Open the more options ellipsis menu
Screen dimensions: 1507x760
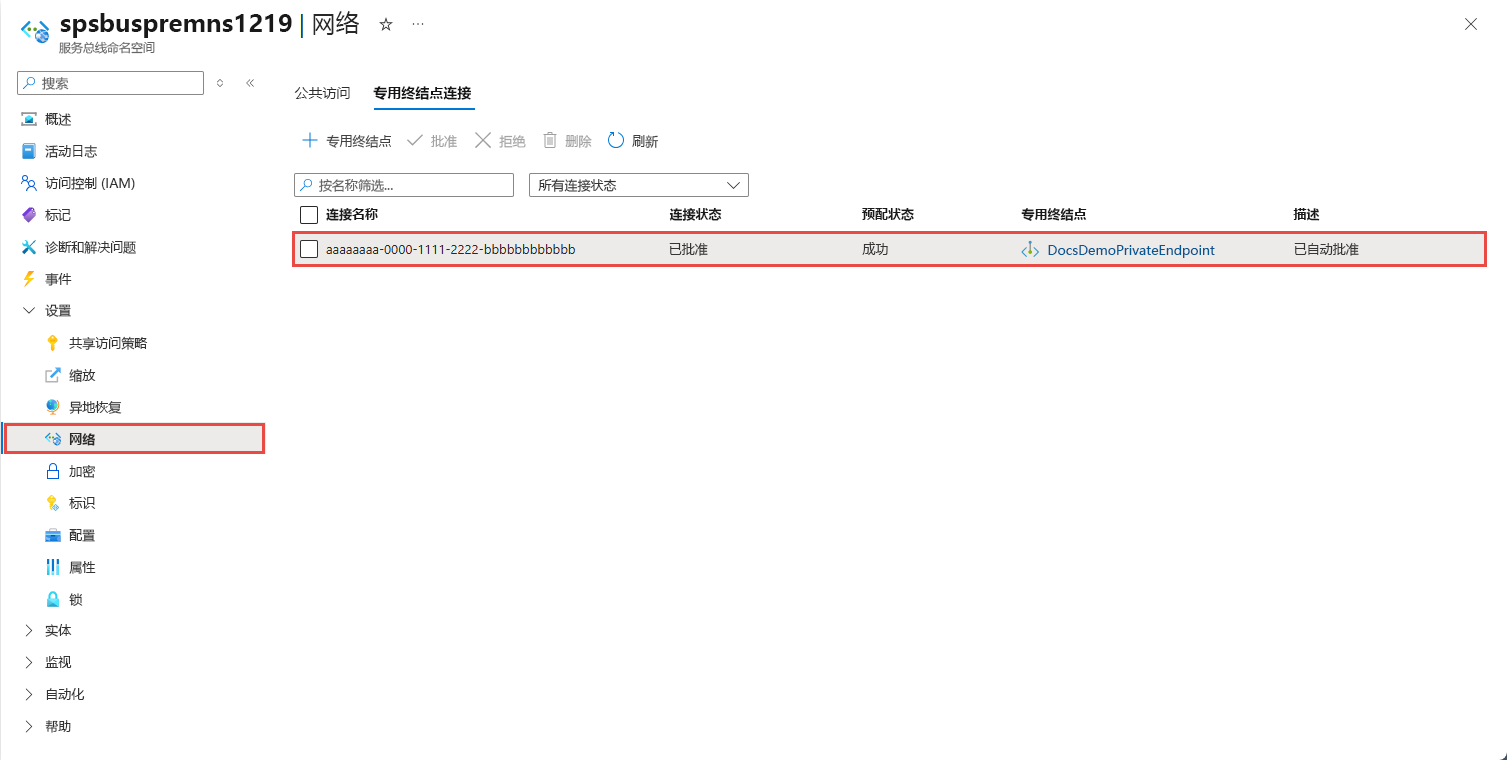[418, 25]
